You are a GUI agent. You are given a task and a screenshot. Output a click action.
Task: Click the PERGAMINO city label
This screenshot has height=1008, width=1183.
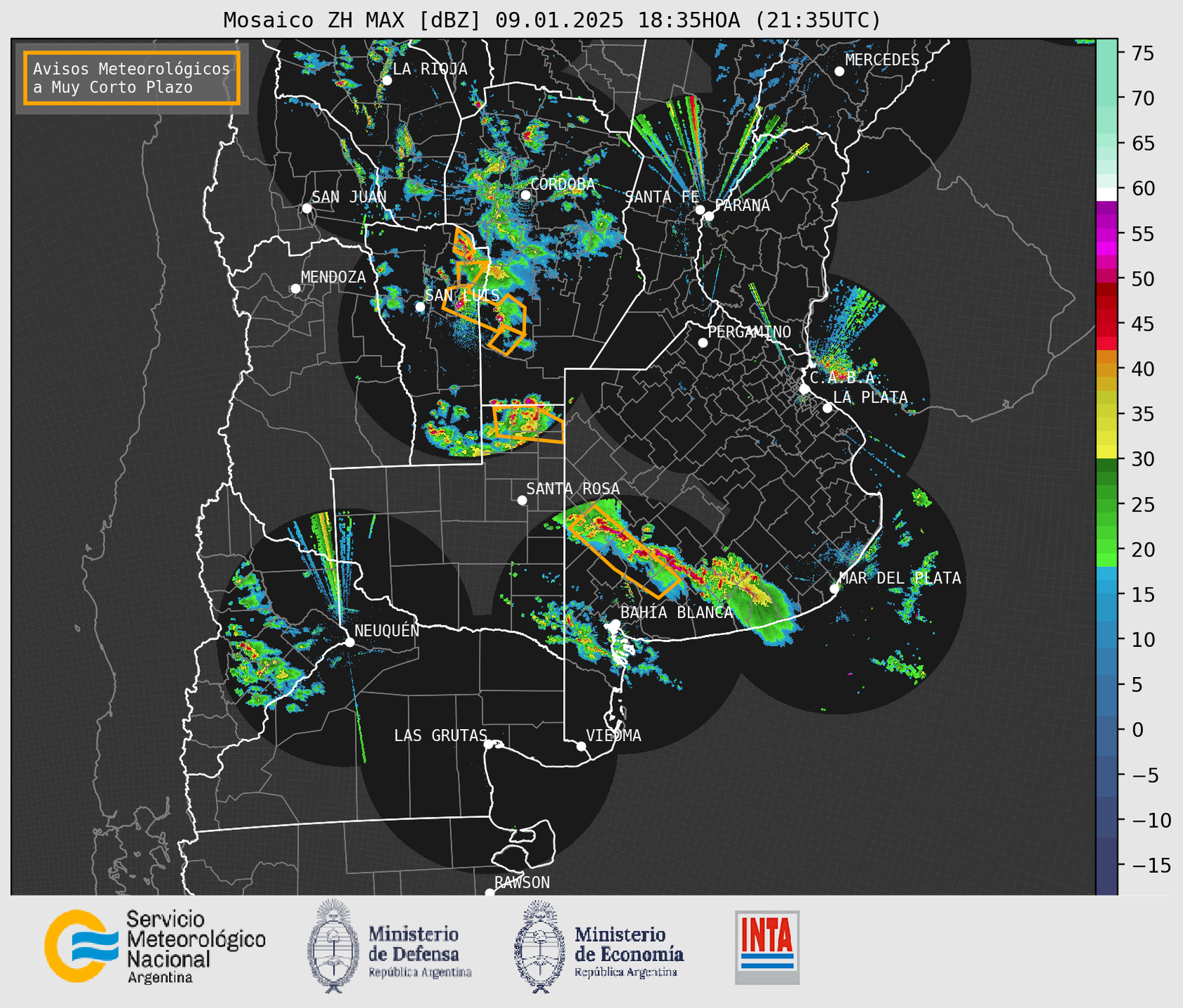(750, 332)
